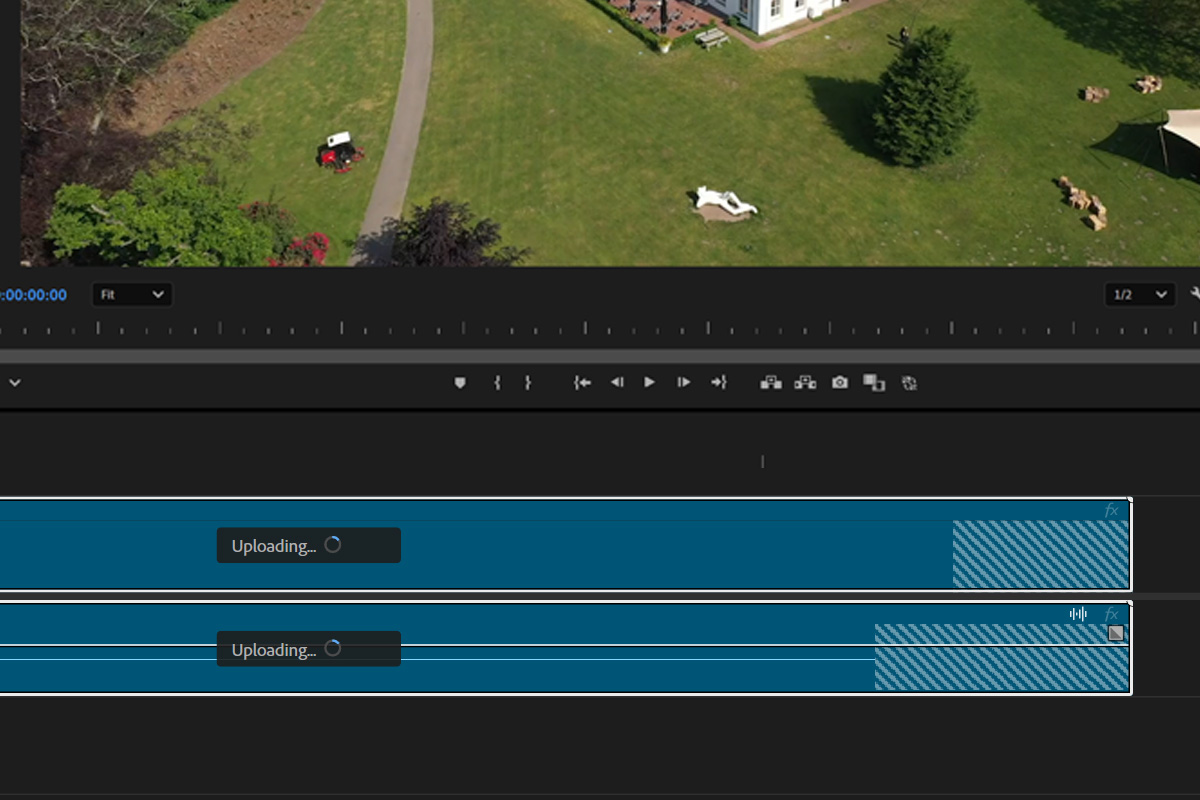Click the Lift icon
The image size is (1200, 800).
[x=771, y=382]
